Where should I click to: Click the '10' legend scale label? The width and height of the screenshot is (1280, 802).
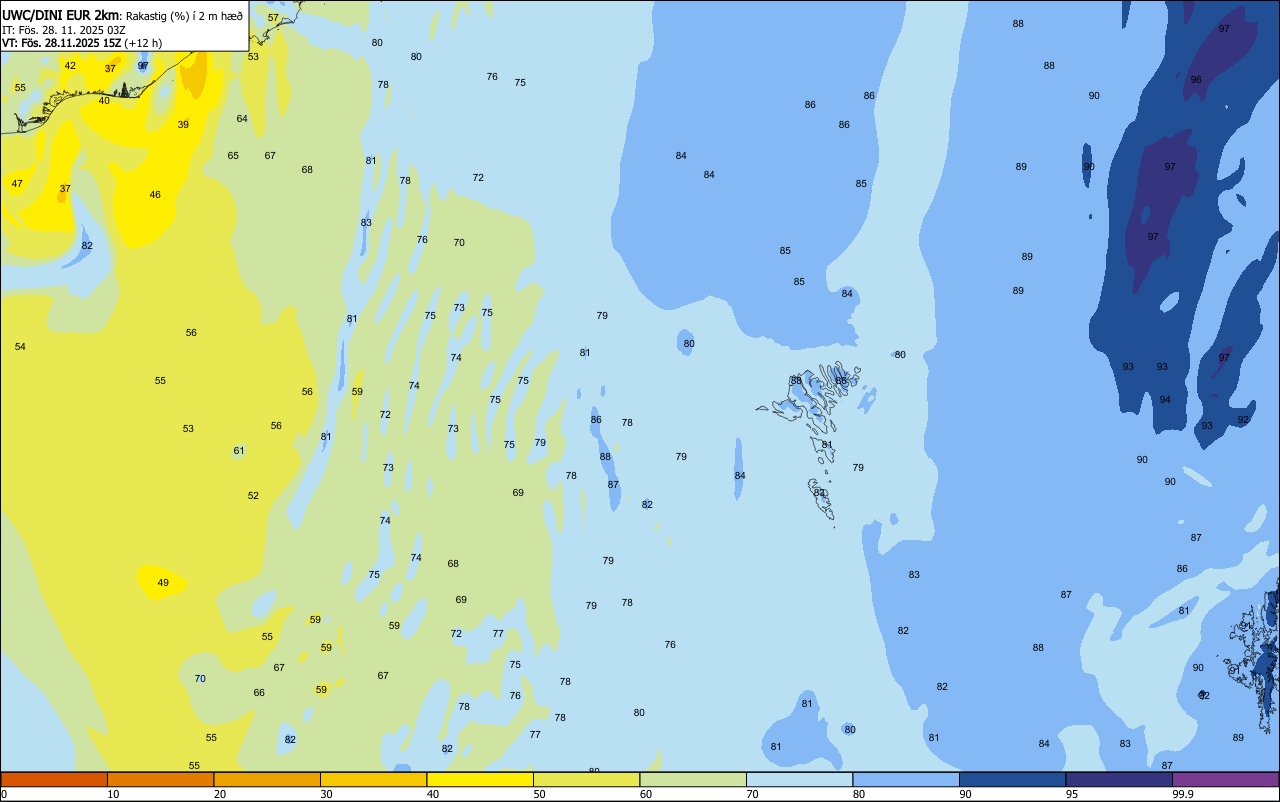pos(113,794)
